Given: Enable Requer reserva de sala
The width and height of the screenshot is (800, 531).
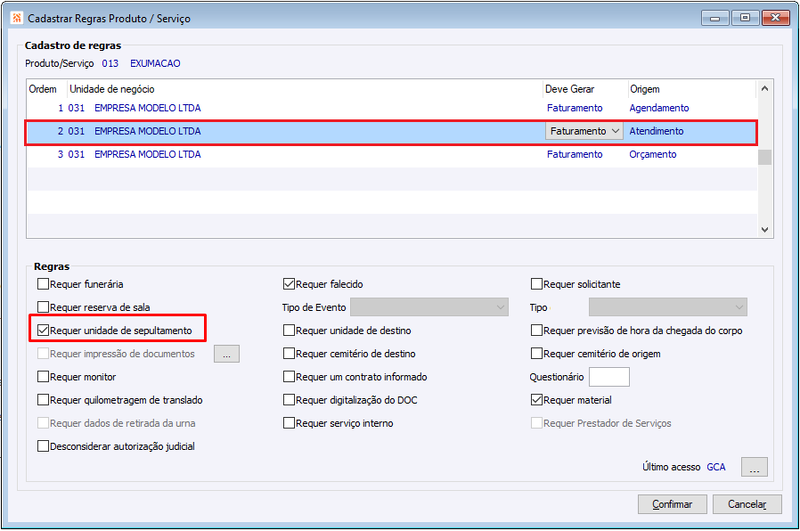Looking at the screenshot, I should 43,307.
